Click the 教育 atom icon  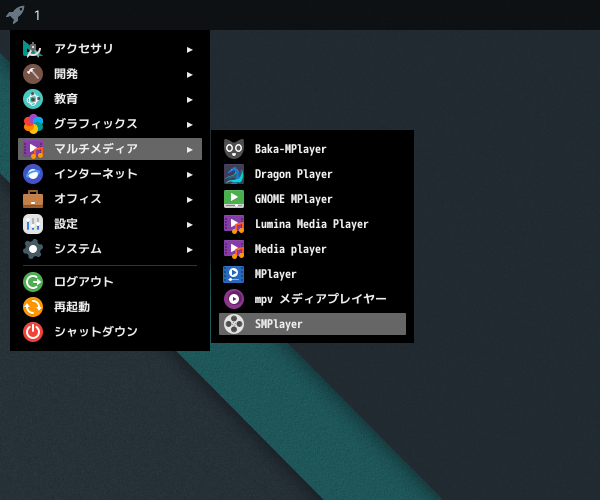(x=33, y=99)
